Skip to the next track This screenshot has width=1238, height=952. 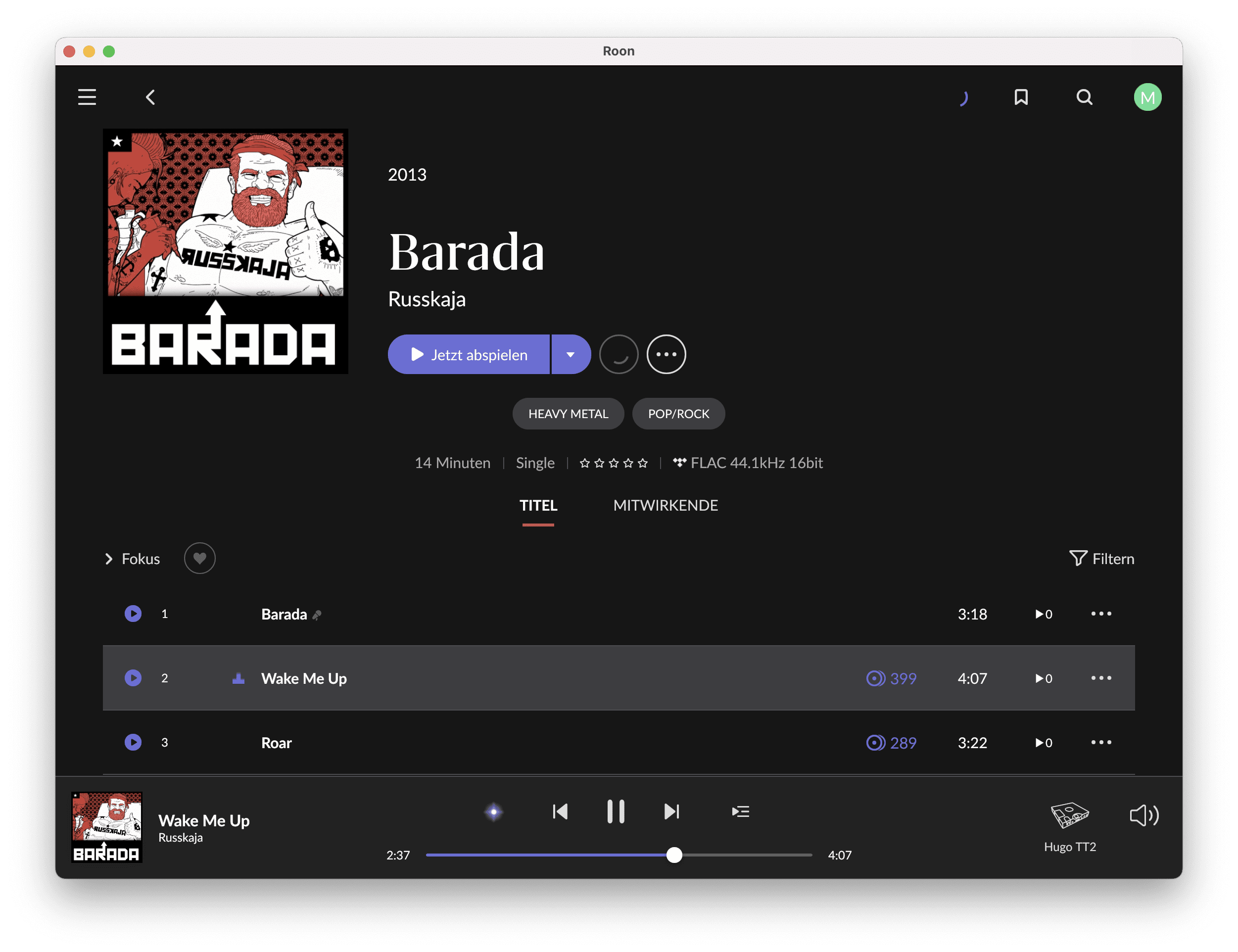coord(671,811)
